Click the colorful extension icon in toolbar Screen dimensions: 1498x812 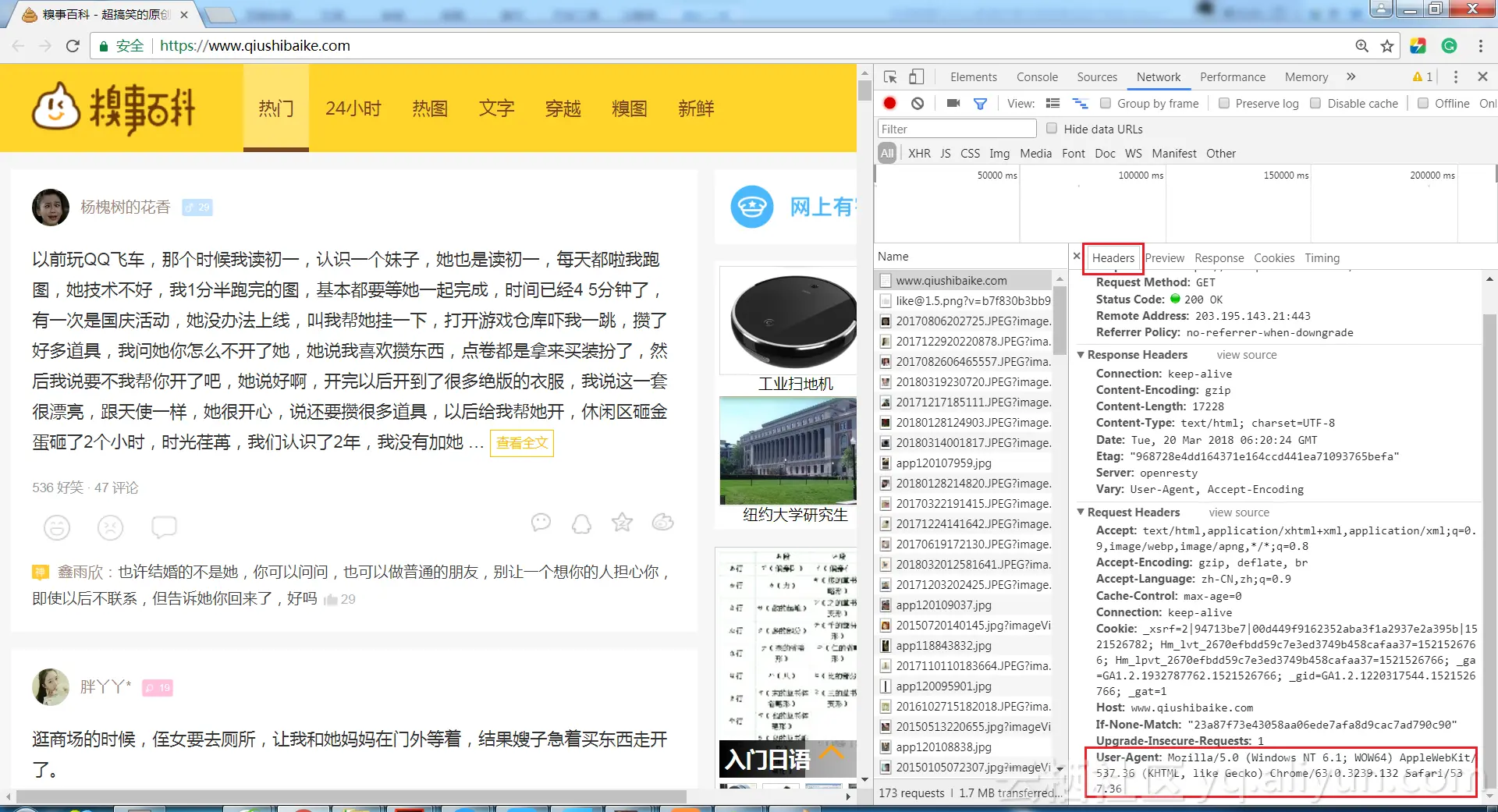[1418, 46]
